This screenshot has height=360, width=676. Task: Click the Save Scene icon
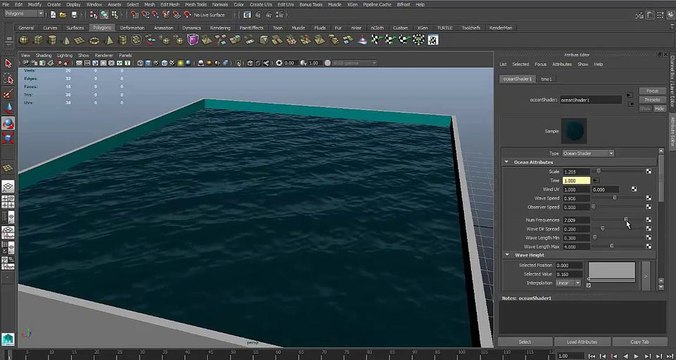74,14
